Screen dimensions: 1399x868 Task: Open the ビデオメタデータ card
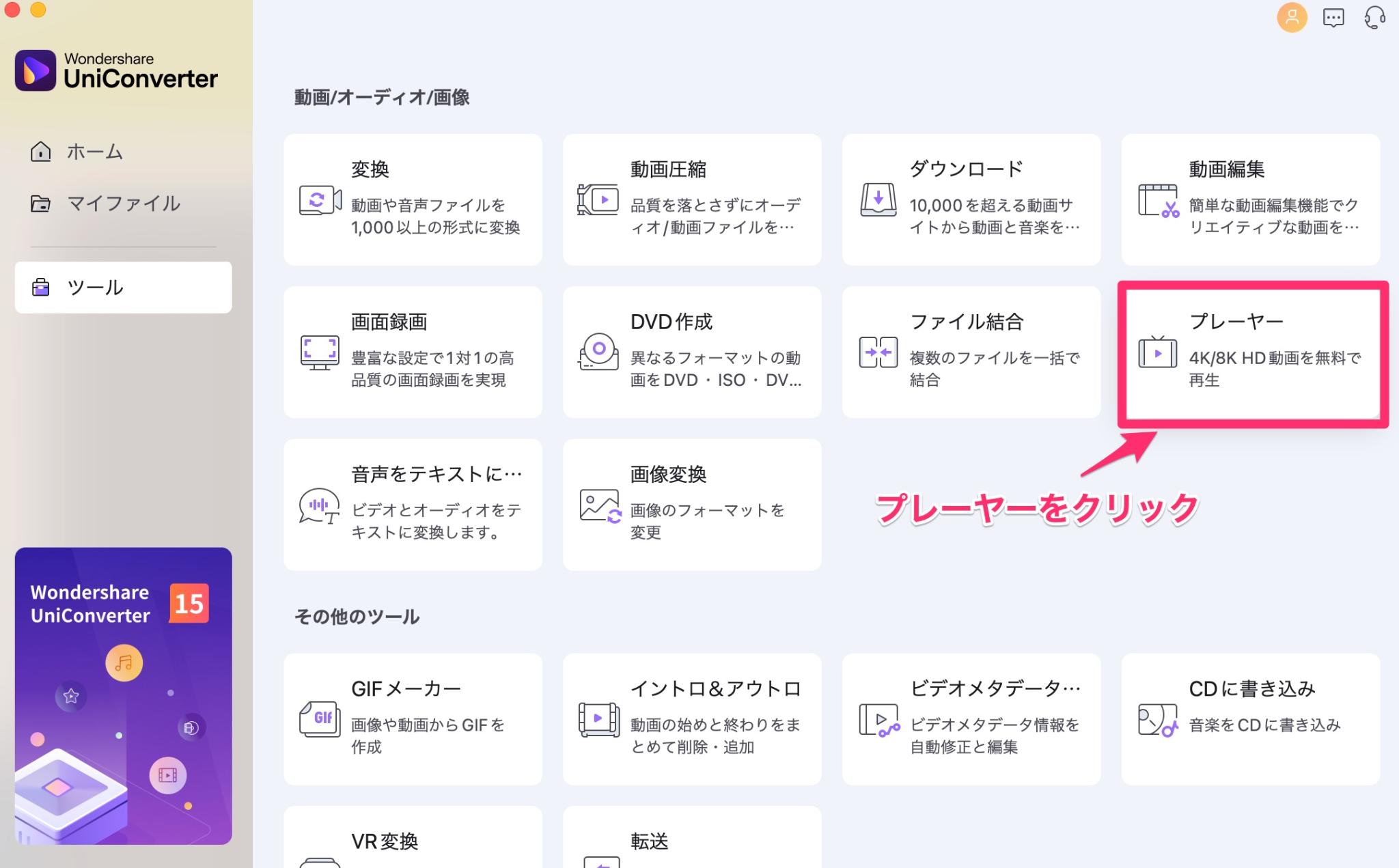point(971,719)
